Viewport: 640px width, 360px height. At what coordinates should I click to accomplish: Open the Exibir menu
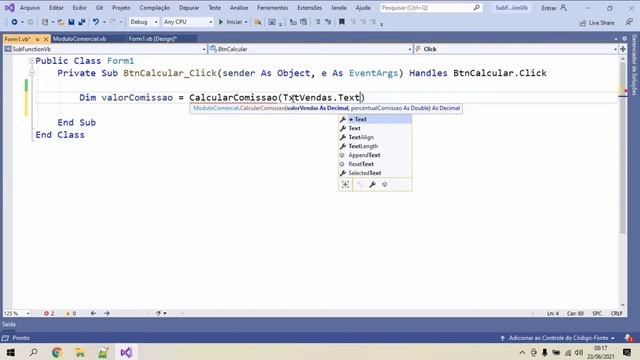[x=80, y=8]
